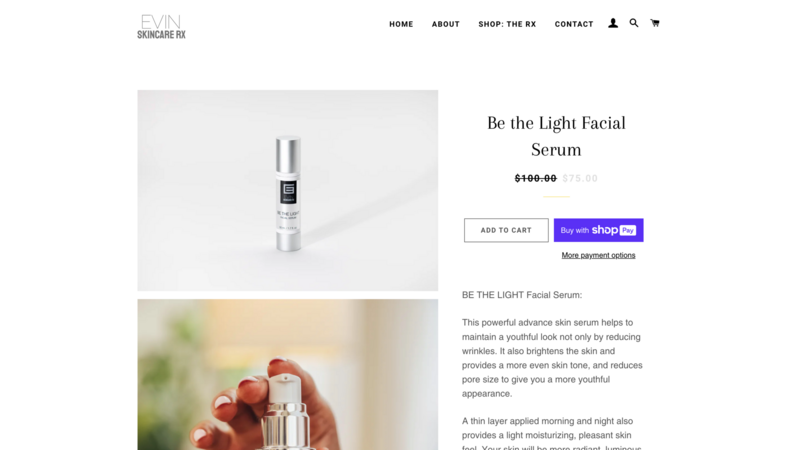
Task: Click the $100.00 crossed-out price
Action: tap(535, 178)
